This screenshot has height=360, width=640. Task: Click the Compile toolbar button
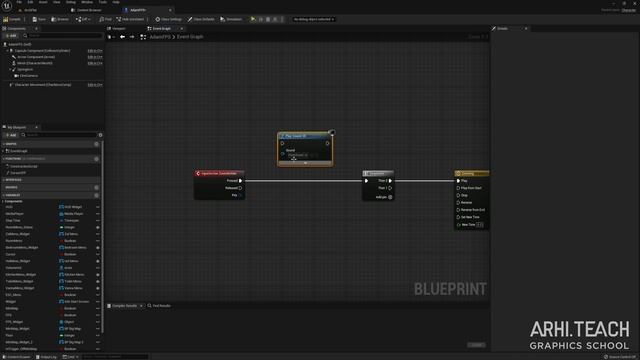[x=12, y=19]
